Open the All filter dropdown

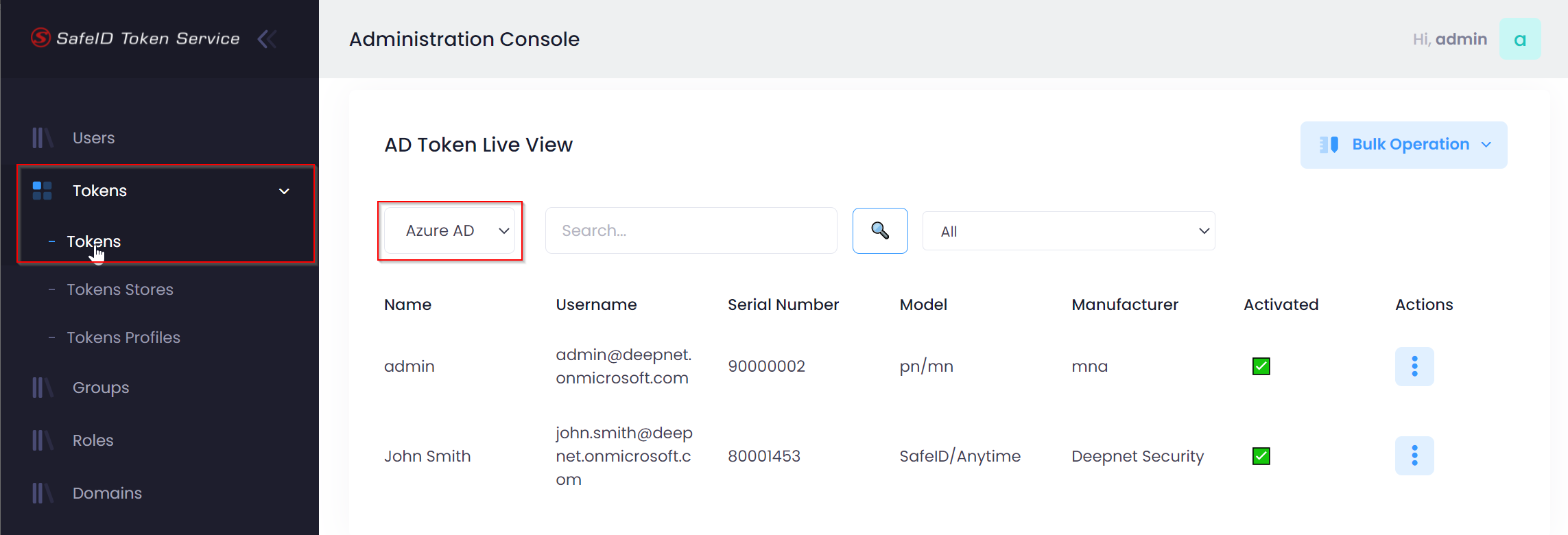click(x=1068, y=231)
